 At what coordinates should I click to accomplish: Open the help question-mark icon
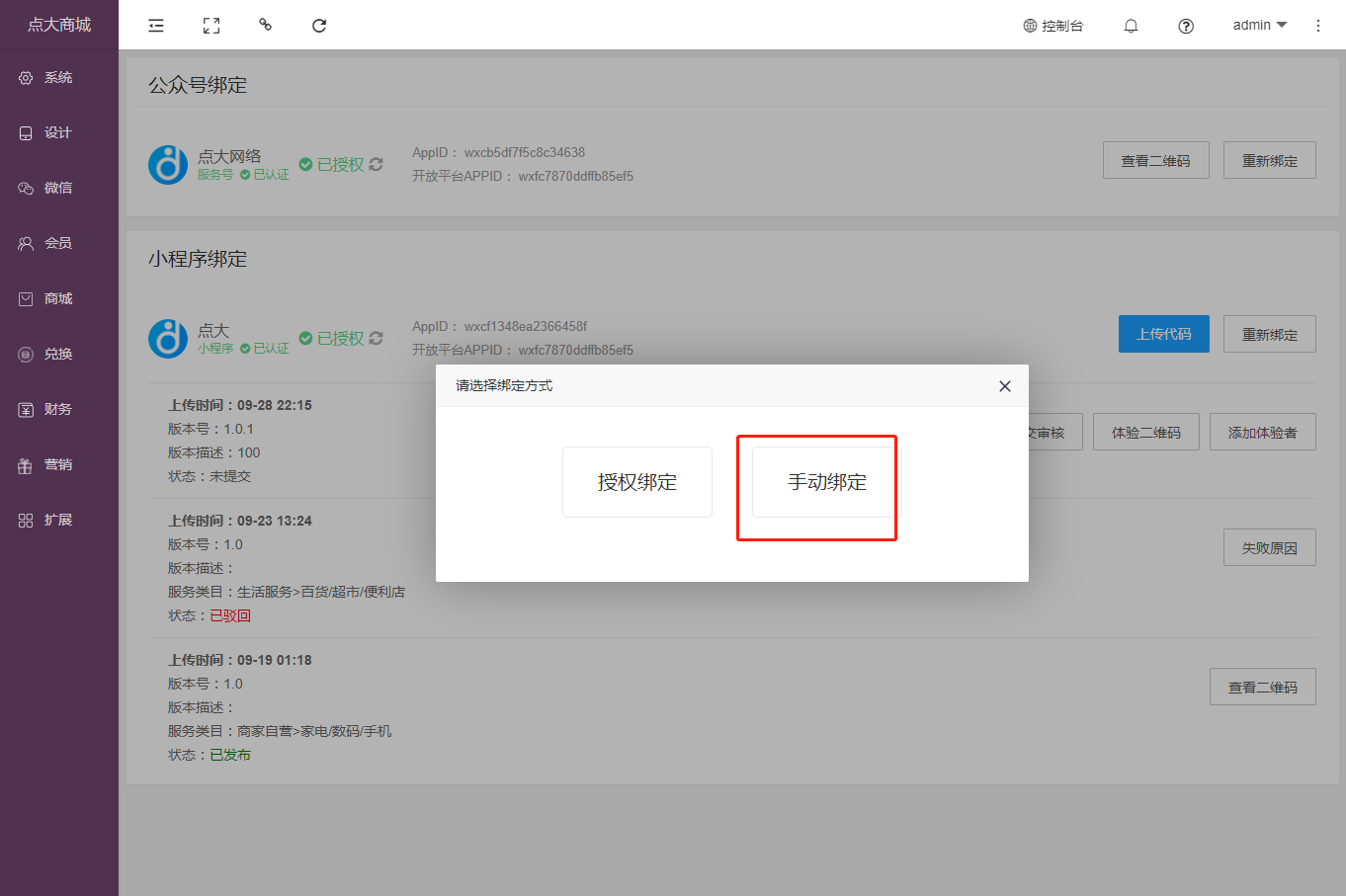click(x=1186, y=26)
